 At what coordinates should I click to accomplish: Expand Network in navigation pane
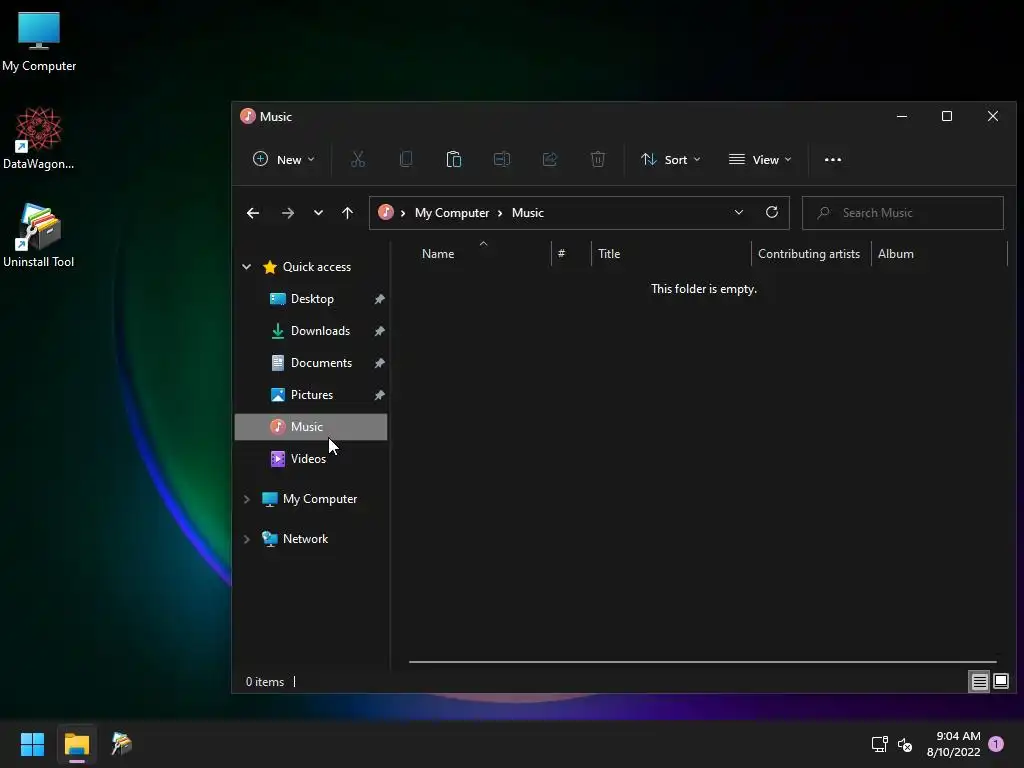tap(246, 539)
